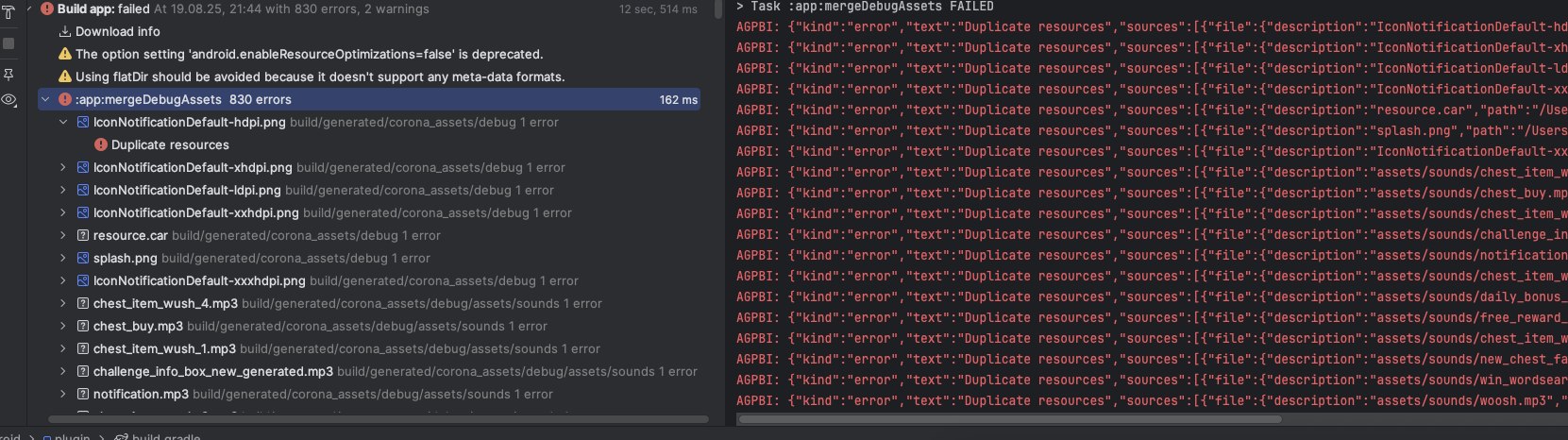Click the console output horizontal scrollbar
The width and height of the screenshot is (1568, 440).
pos(1008,419)
